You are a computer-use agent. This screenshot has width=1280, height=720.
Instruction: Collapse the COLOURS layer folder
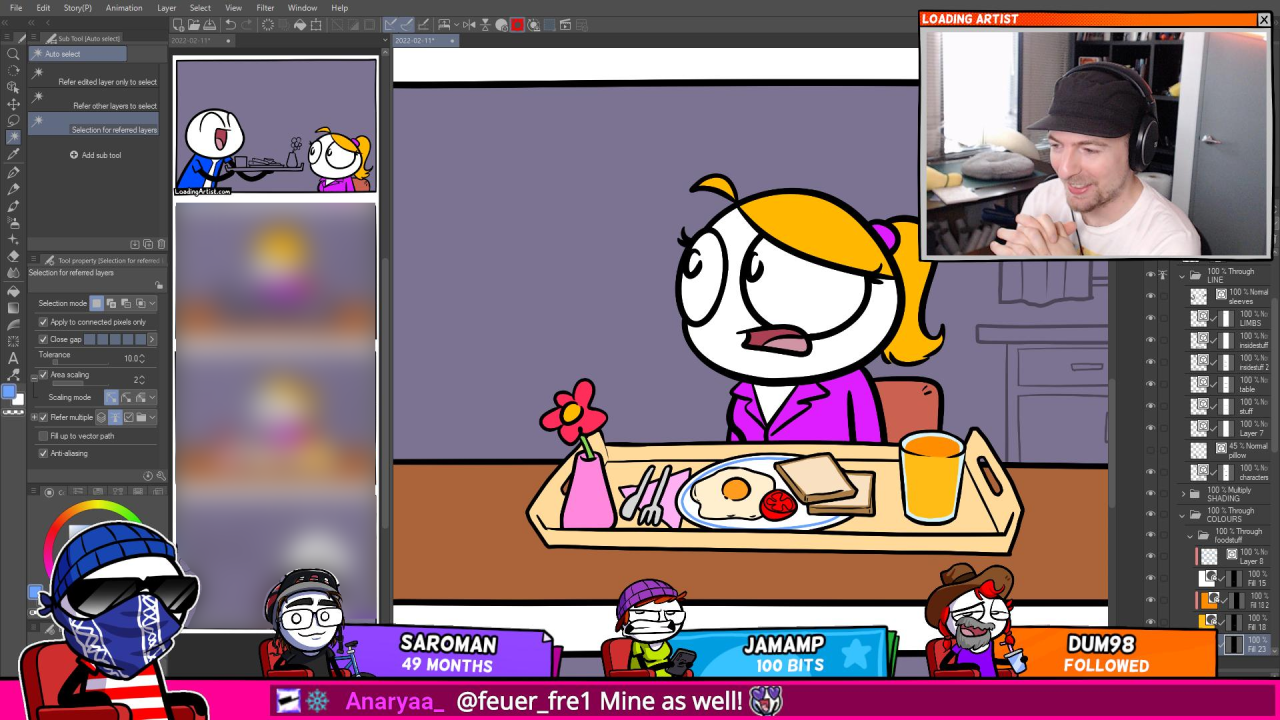(1184, 515)
